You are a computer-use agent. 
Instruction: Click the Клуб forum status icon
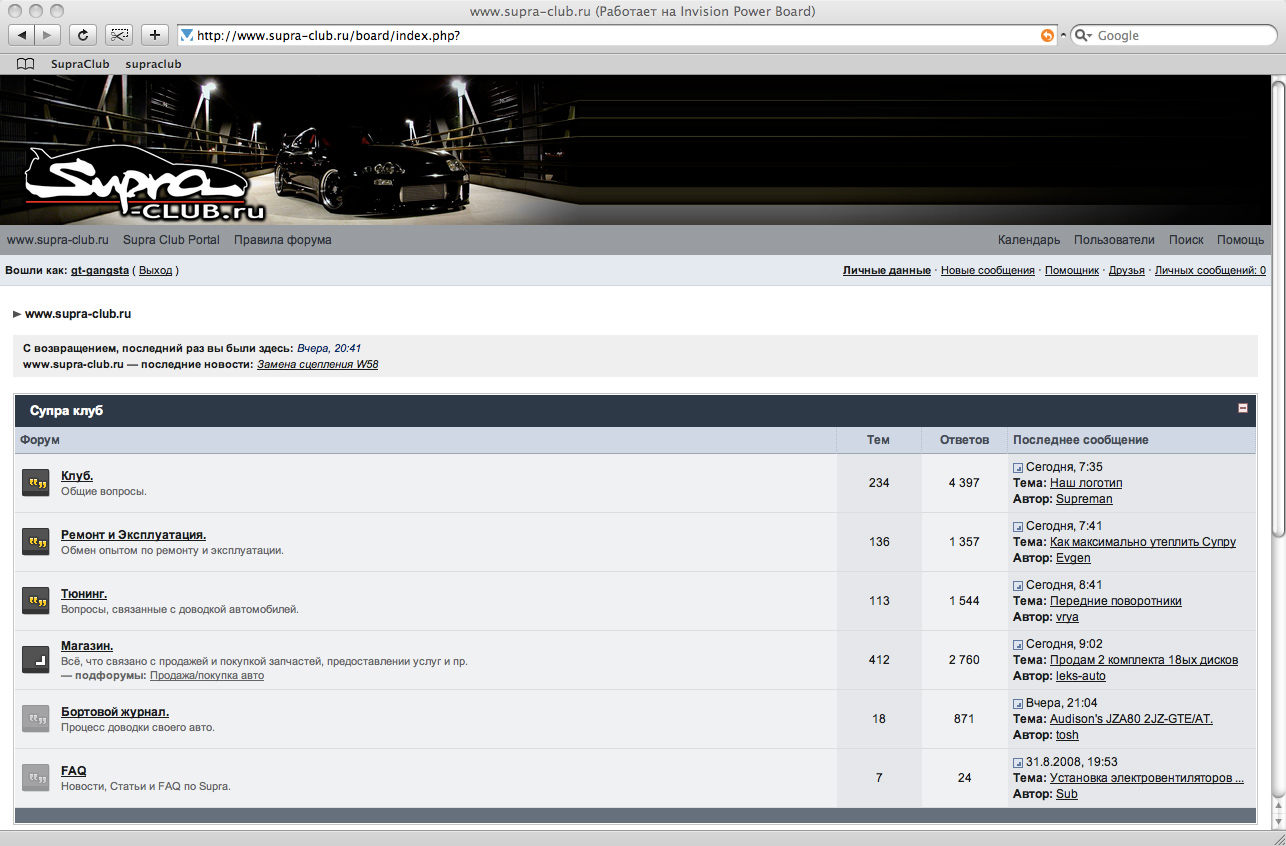pos(36,483)
